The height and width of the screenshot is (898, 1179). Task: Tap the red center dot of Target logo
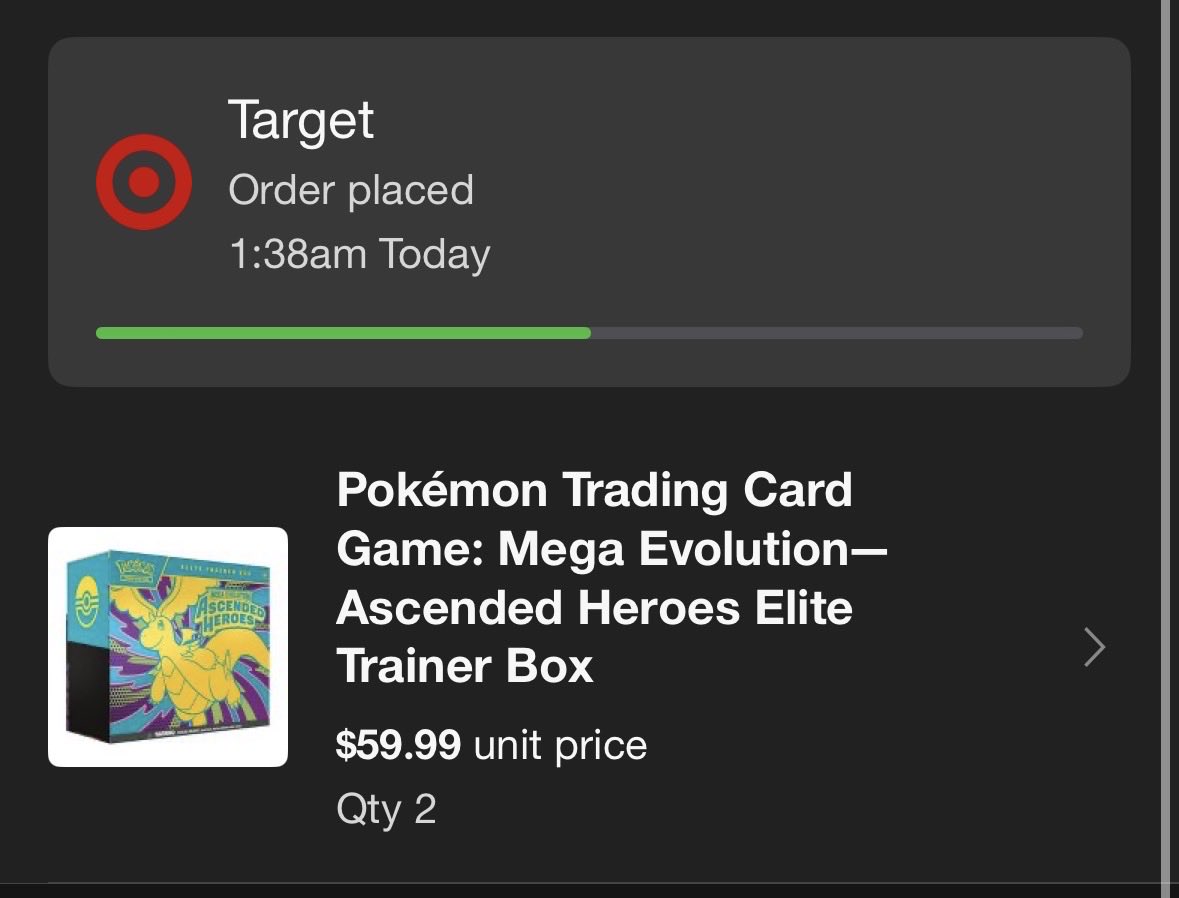[x=144, y=182]
